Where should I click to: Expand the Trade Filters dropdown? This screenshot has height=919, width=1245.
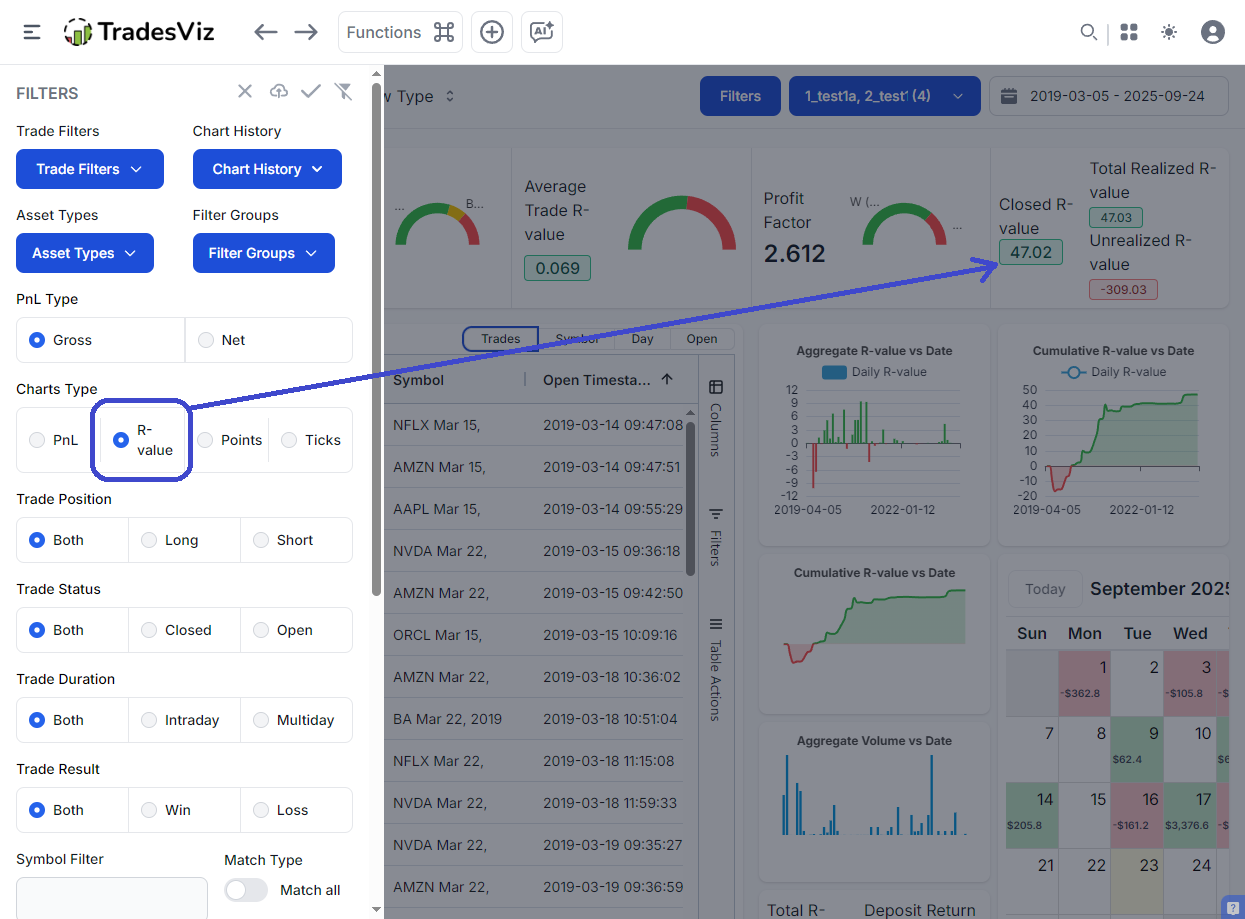[90, 169]
